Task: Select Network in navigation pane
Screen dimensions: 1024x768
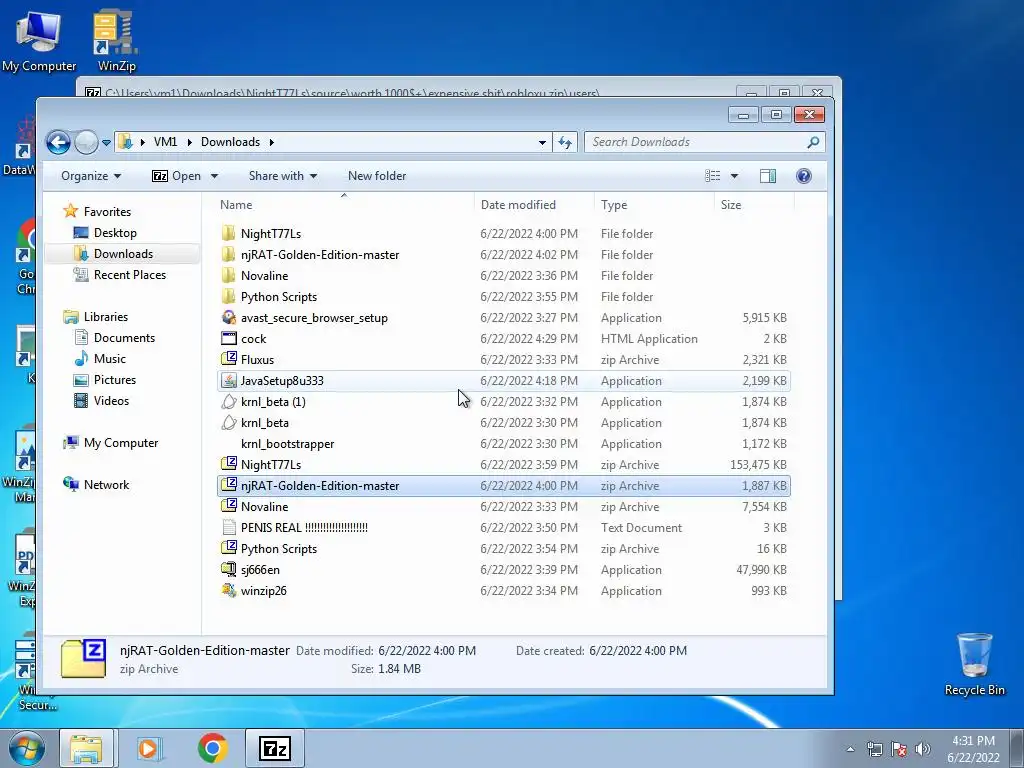Action: 97,485
